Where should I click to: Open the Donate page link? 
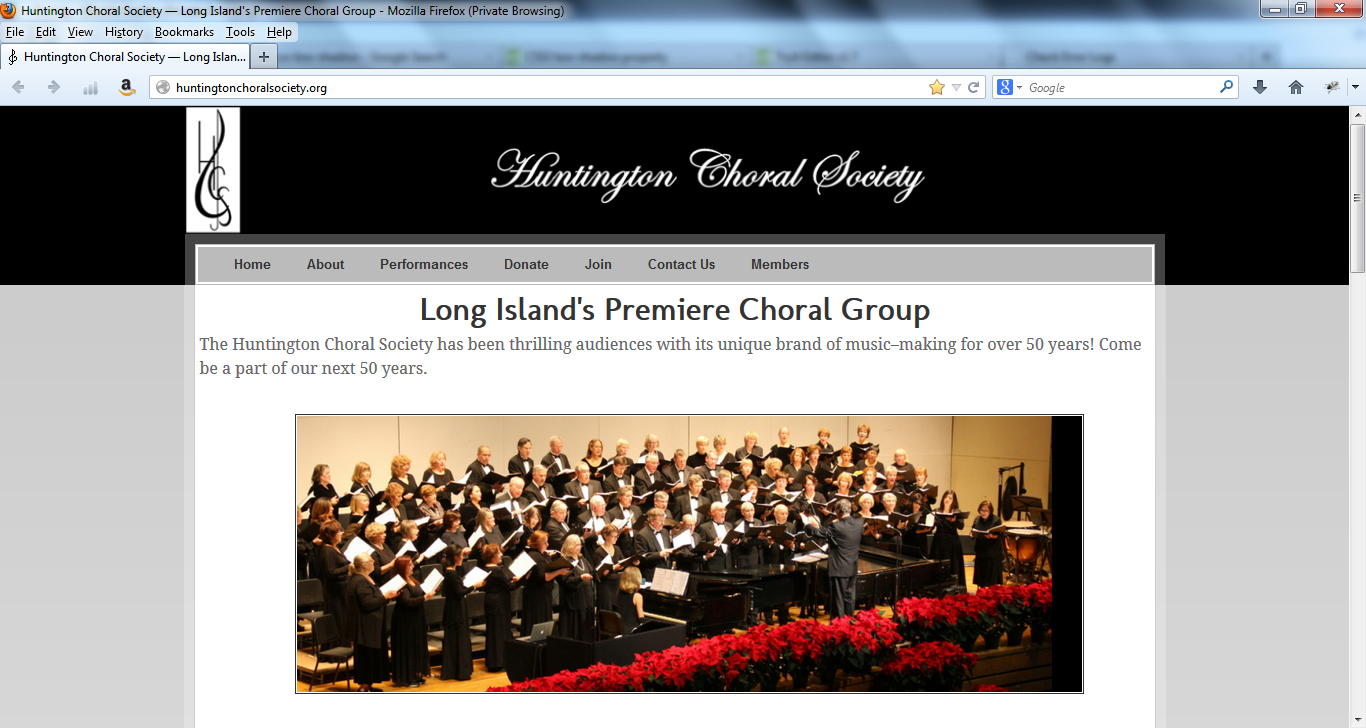[x=526, y=264]
